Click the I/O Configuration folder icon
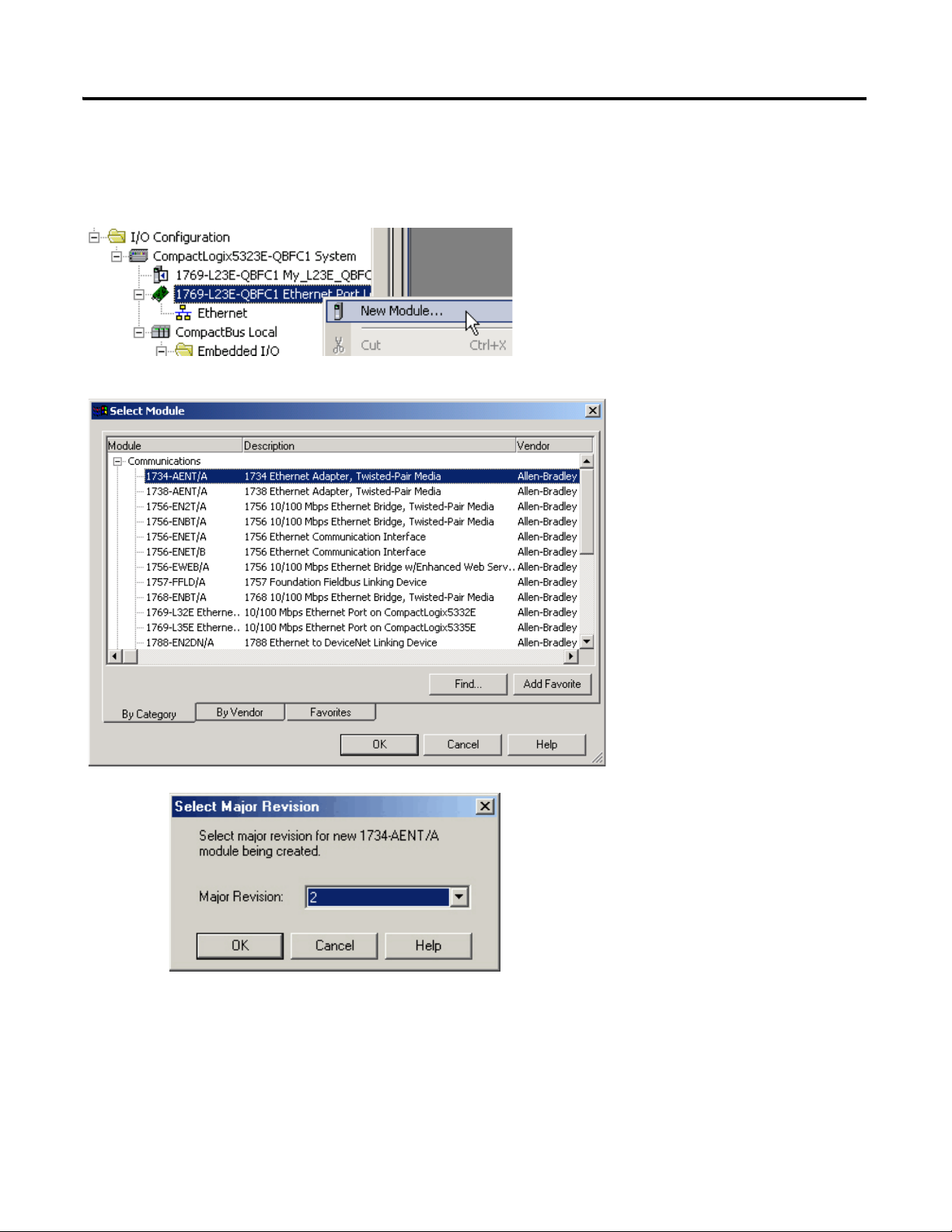 [117, 236]
